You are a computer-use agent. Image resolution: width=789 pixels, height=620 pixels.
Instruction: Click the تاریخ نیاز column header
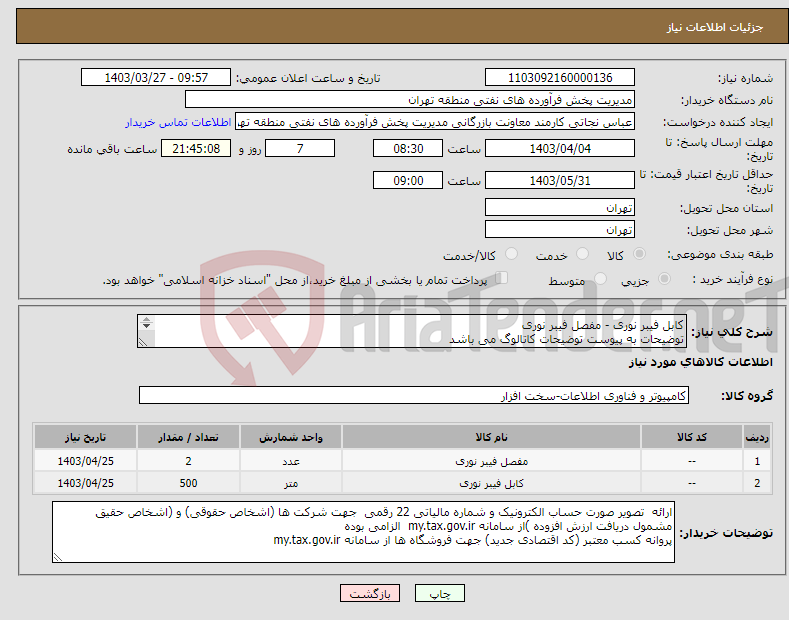pos(86,437)
